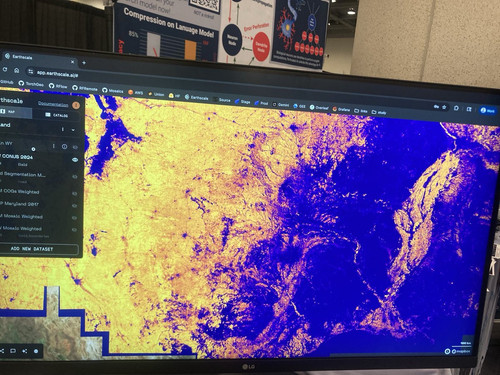This screenshot has width=500, height=375.
Task: Click the ADD NEW DATASET button
Action: tap(39, 249)
